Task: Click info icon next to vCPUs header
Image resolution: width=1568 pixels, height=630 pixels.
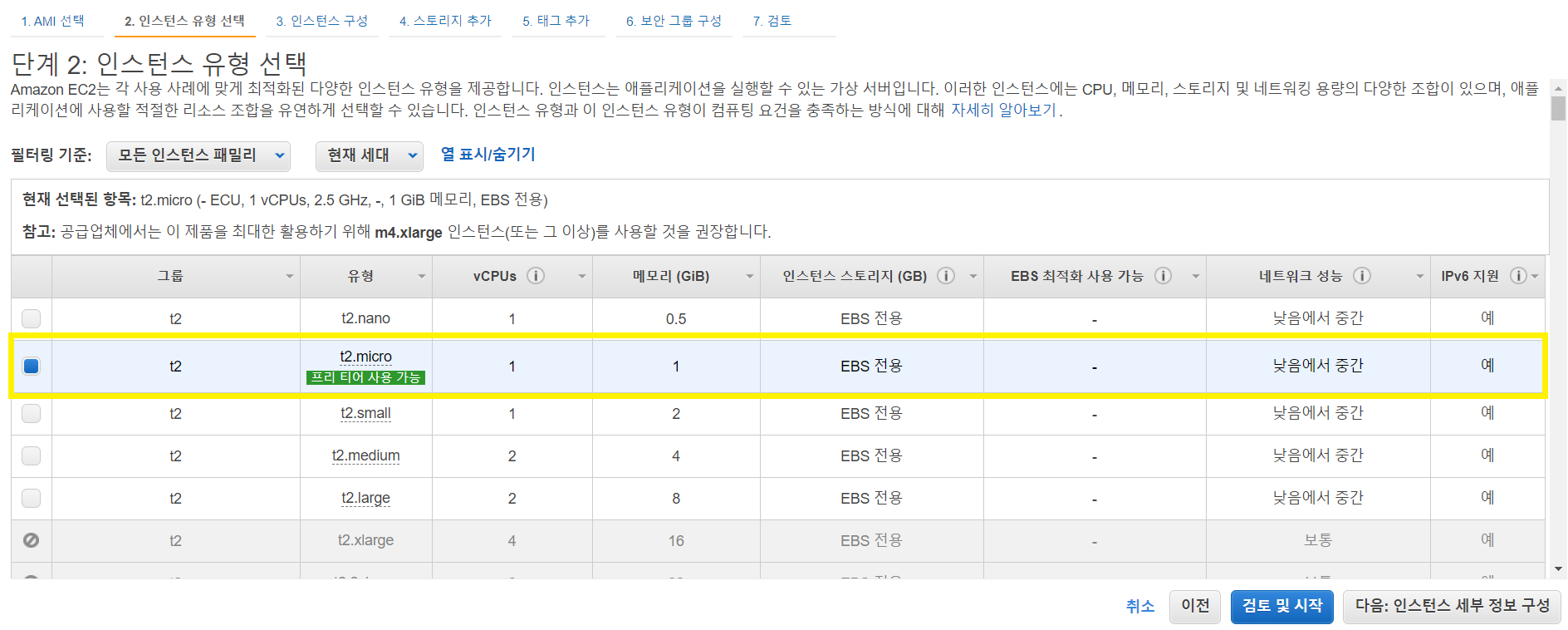Action: click(x=536, y=276)
